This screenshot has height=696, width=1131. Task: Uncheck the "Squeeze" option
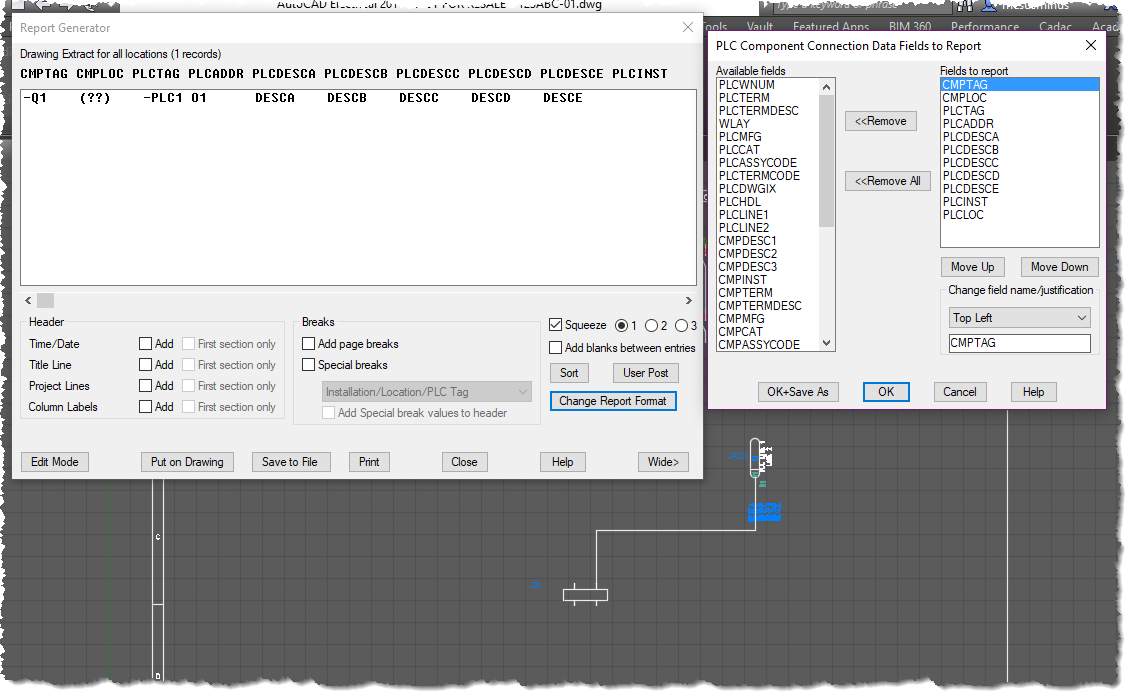click(554, 324)
